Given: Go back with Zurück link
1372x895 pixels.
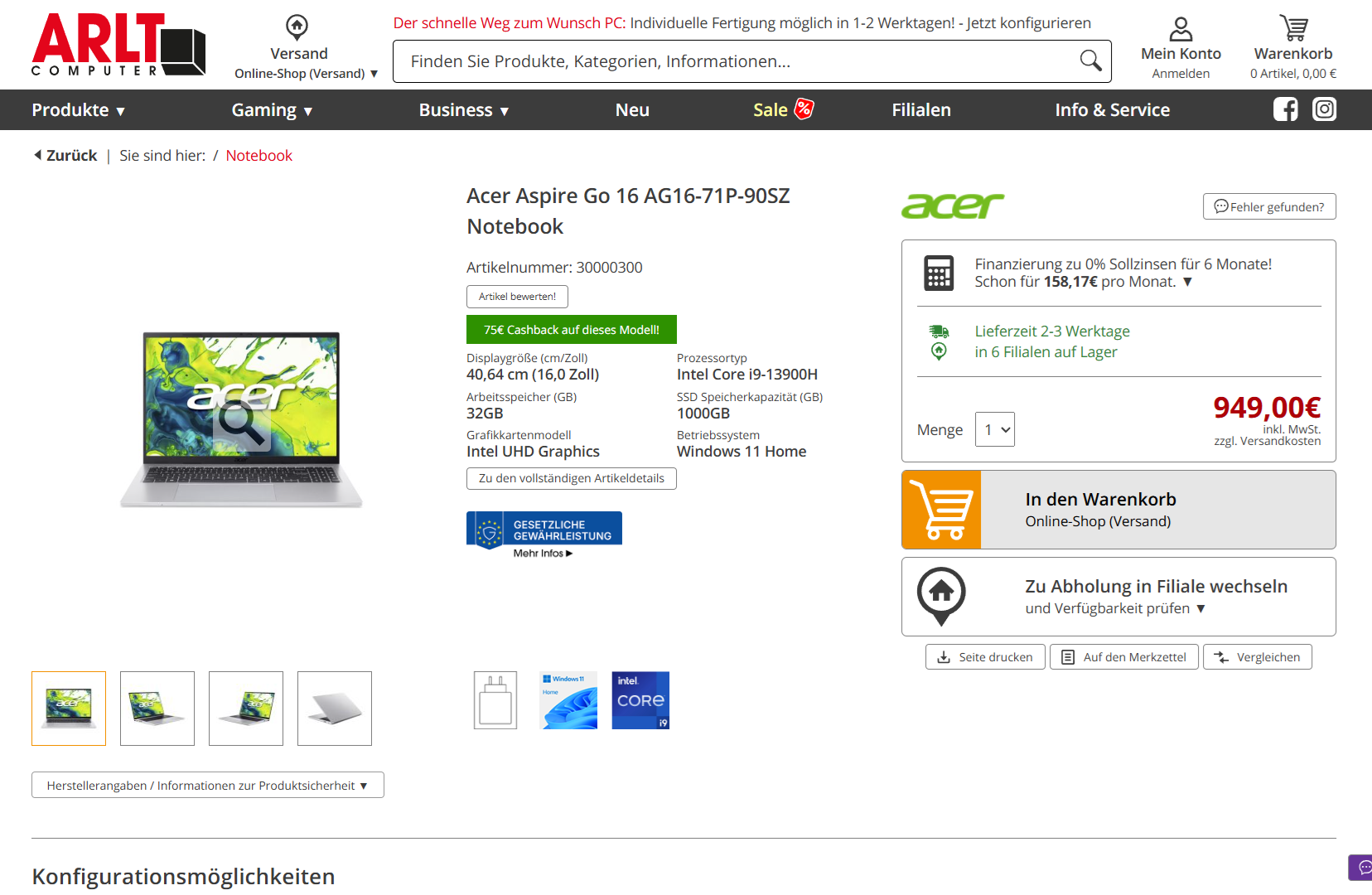Looking at the screenshot, I should (65, 155).
